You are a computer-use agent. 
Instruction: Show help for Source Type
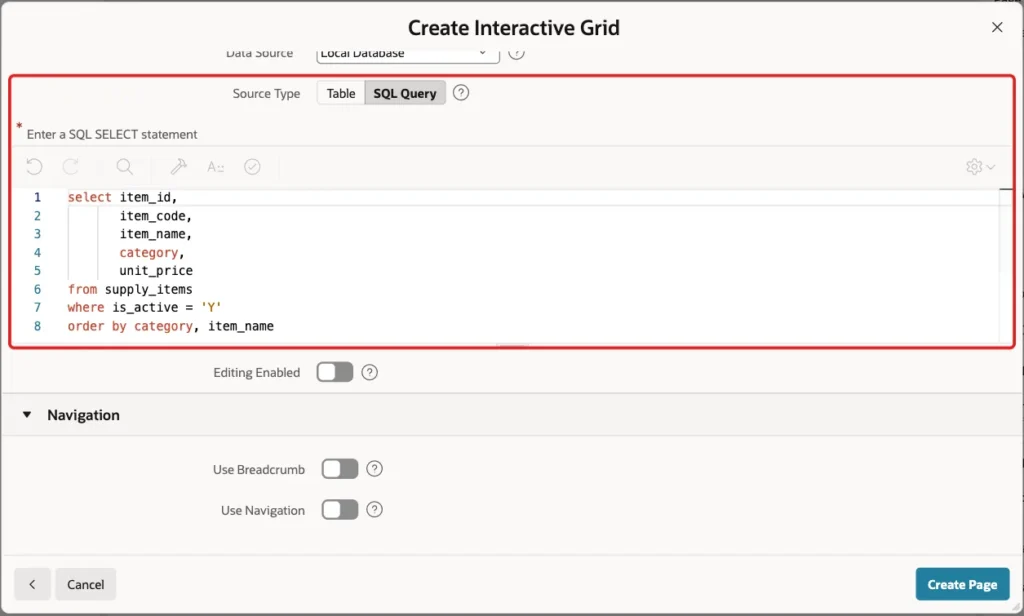(461, 93)
